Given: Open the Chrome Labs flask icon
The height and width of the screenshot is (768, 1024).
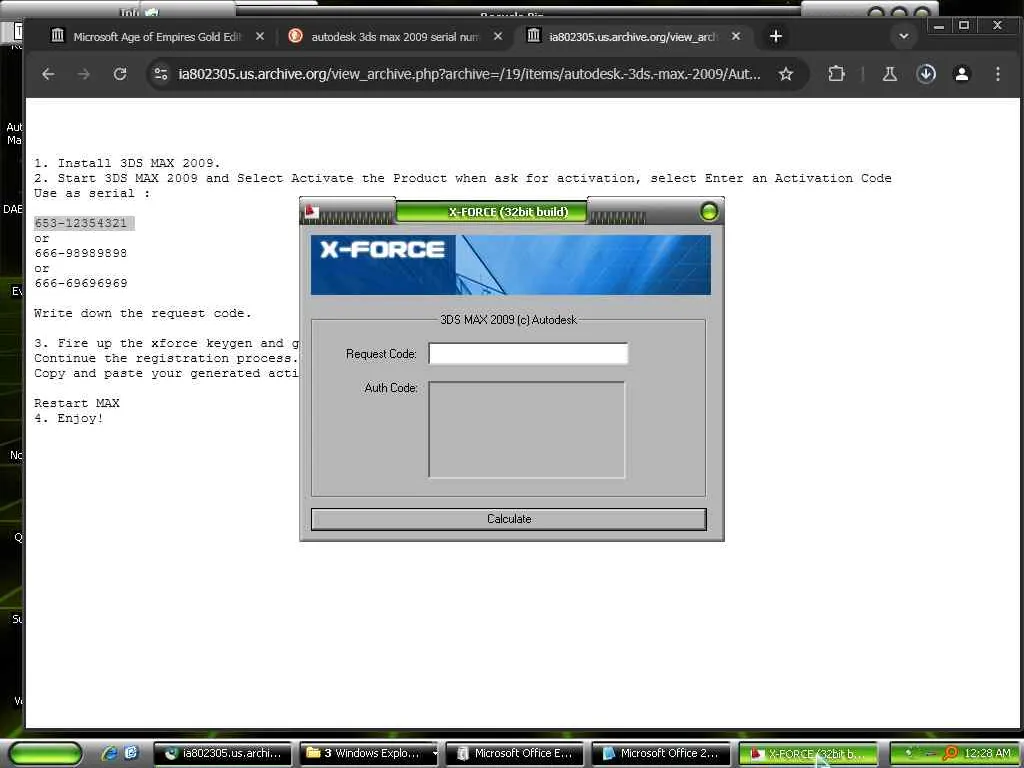Looking at the screenshot, I should (x=889, y=74).
